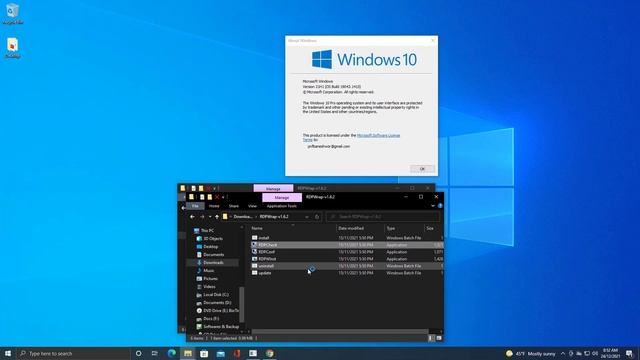The width and height of the screenshot is (640, 360).
Task: Select the update batch file
Action: (346, 273)
